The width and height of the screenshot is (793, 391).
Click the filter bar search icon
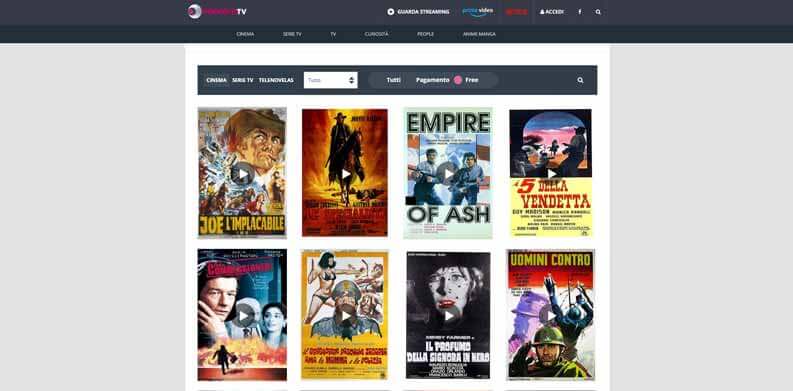(x=580, y=80)
